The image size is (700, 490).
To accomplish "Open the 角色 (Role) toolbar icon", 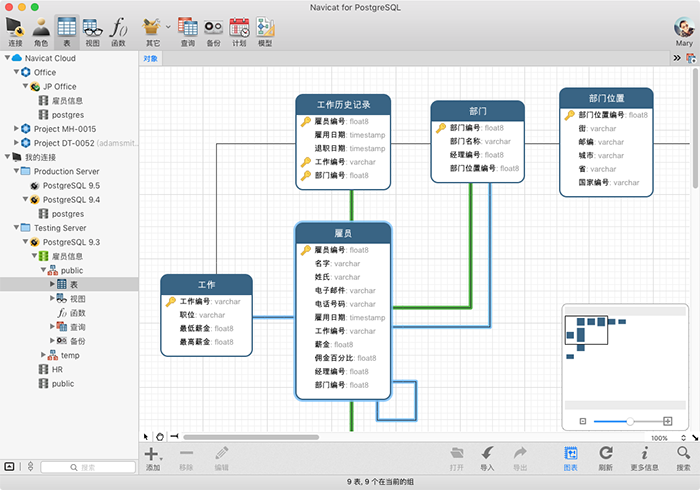I will point(41,31).
